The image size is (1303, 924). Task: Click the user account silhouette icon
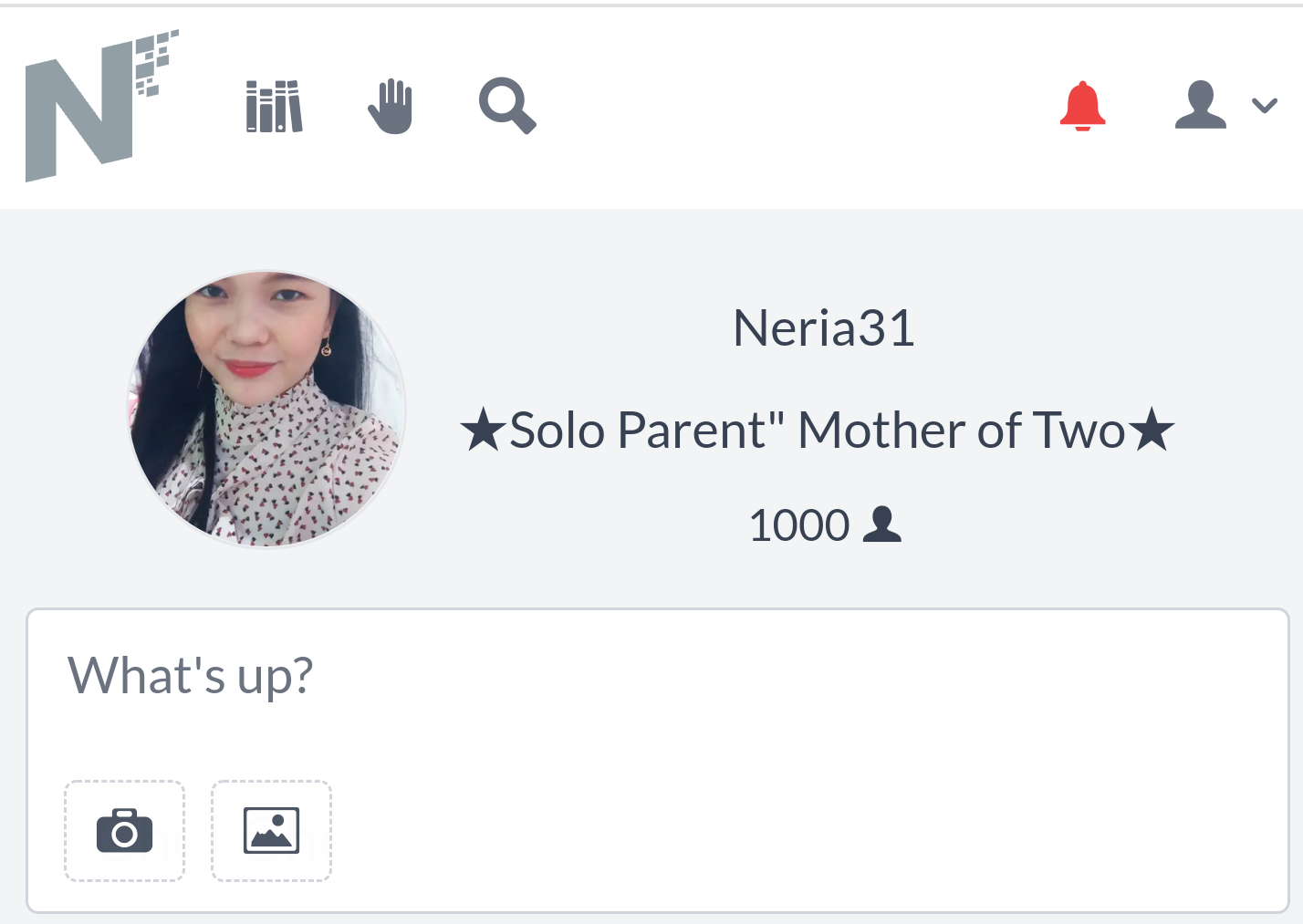(1200, 105)
